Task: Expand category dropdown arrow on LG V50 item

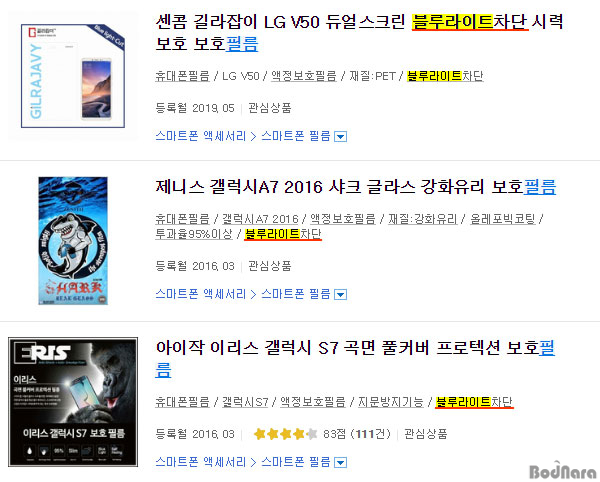Action: [340, 137]
